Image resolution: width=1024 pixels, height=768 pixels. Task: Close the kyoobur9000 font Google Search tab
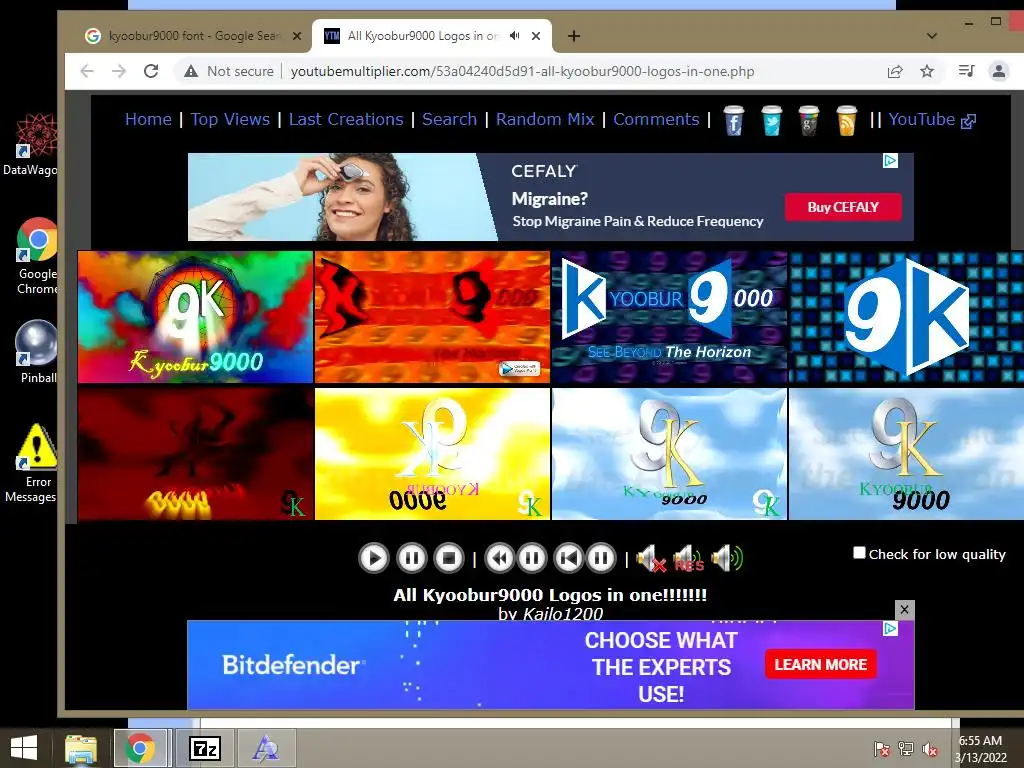coord(297,36)
